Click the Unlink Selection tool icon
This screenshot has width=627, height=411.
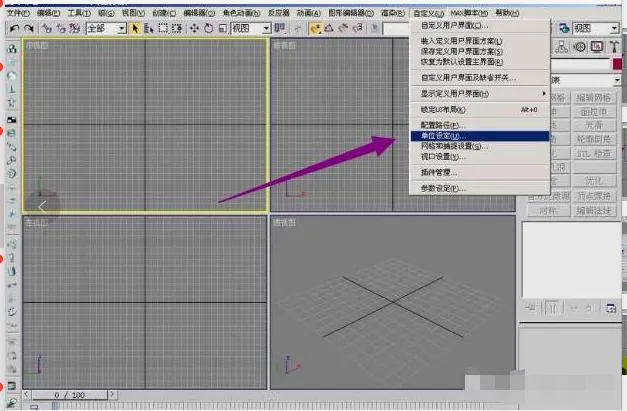[x=61, y=28]
